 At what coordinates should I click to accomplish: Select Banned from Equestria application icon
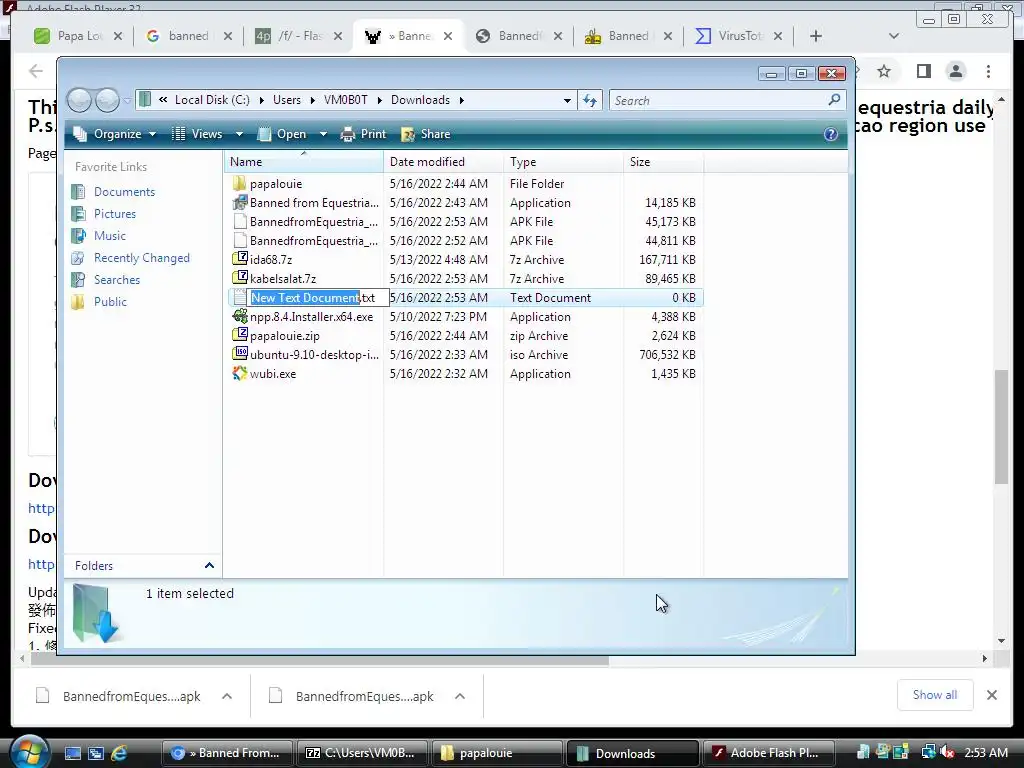240,202
